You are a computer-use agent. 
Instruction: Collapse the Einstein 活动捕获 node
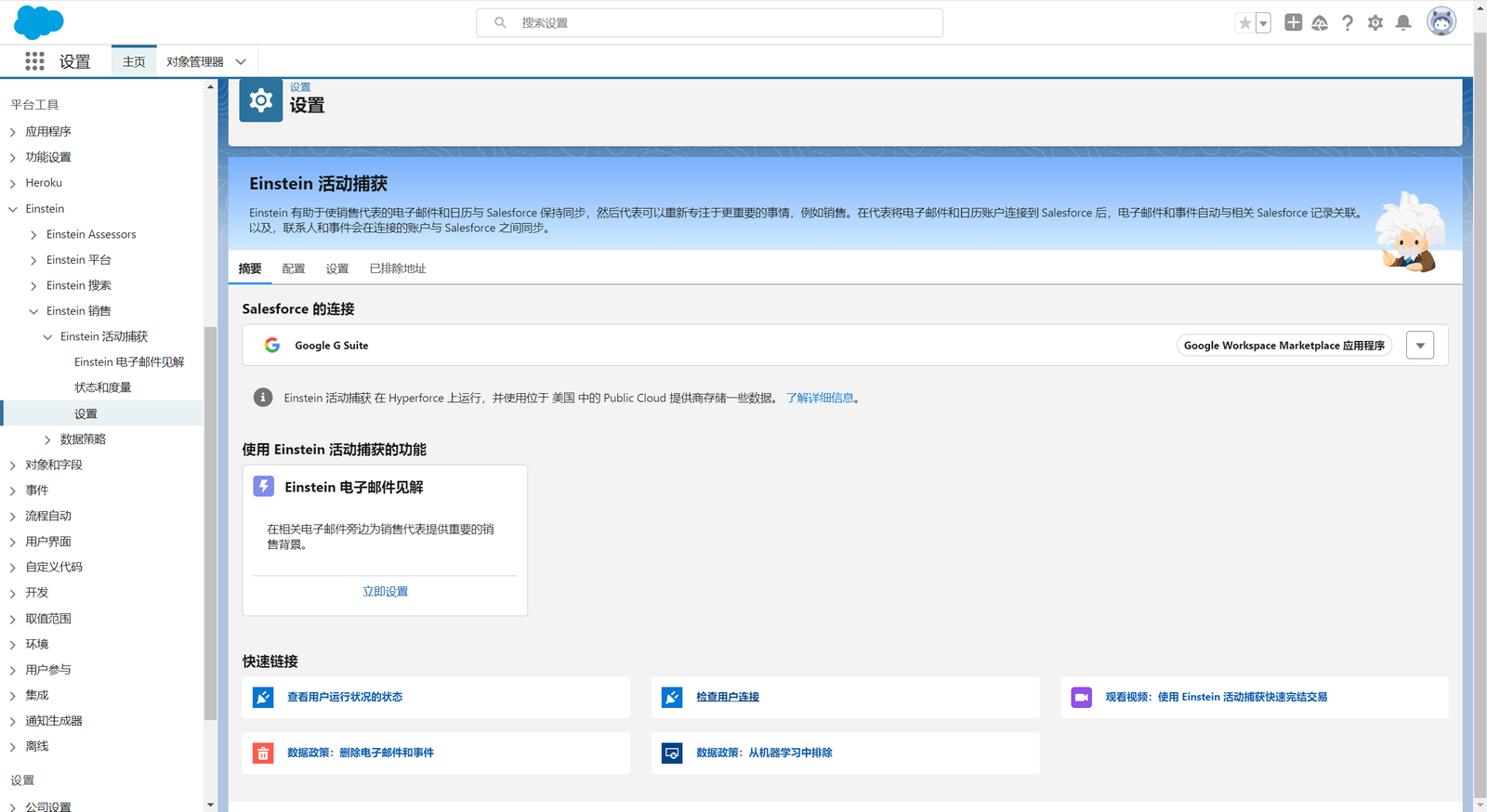pos(47,337)
